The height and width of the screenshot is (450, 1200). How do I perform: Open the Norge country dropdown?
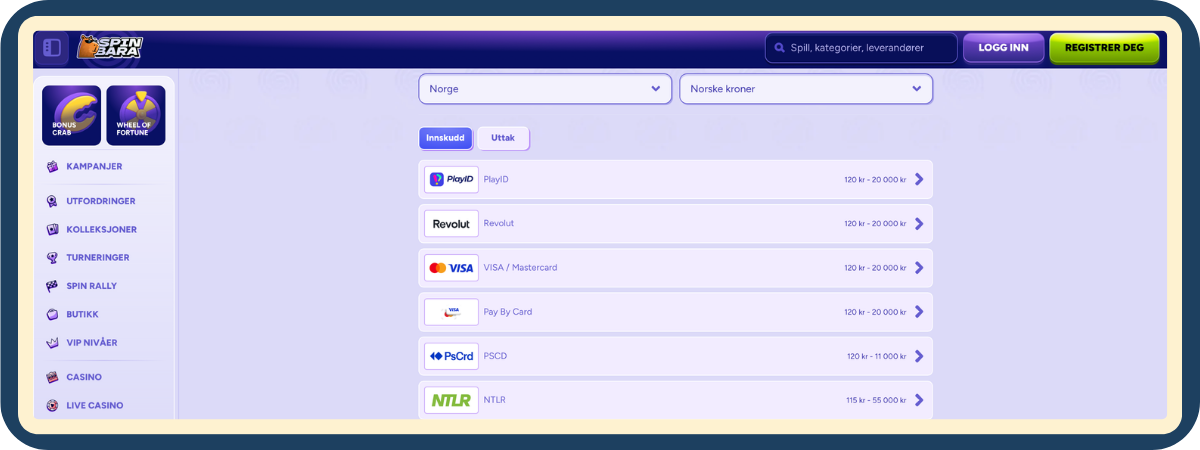click(x=545, y=88)
